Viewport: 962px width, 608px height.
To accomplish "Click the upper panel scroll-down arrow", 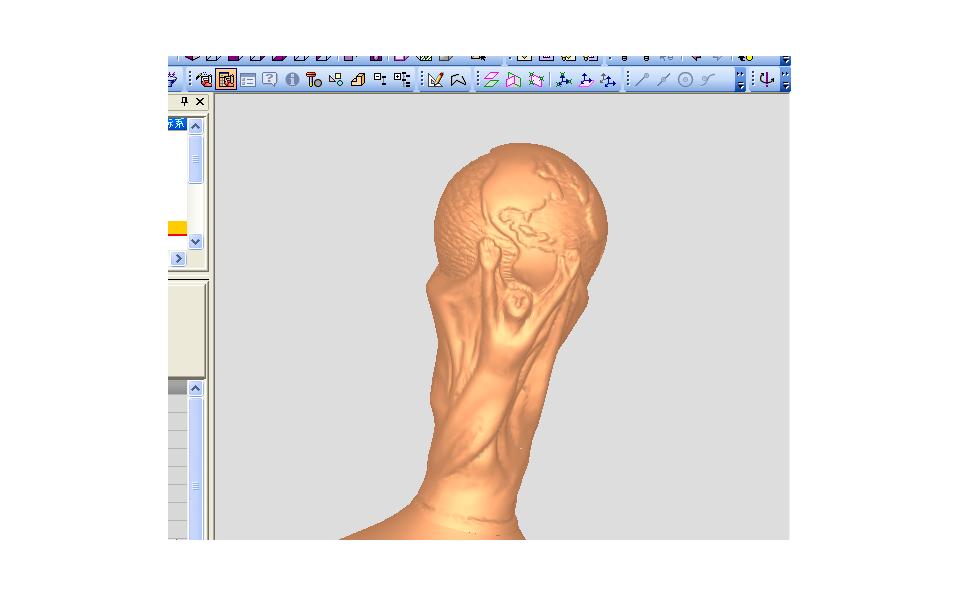I will (195, 241).
